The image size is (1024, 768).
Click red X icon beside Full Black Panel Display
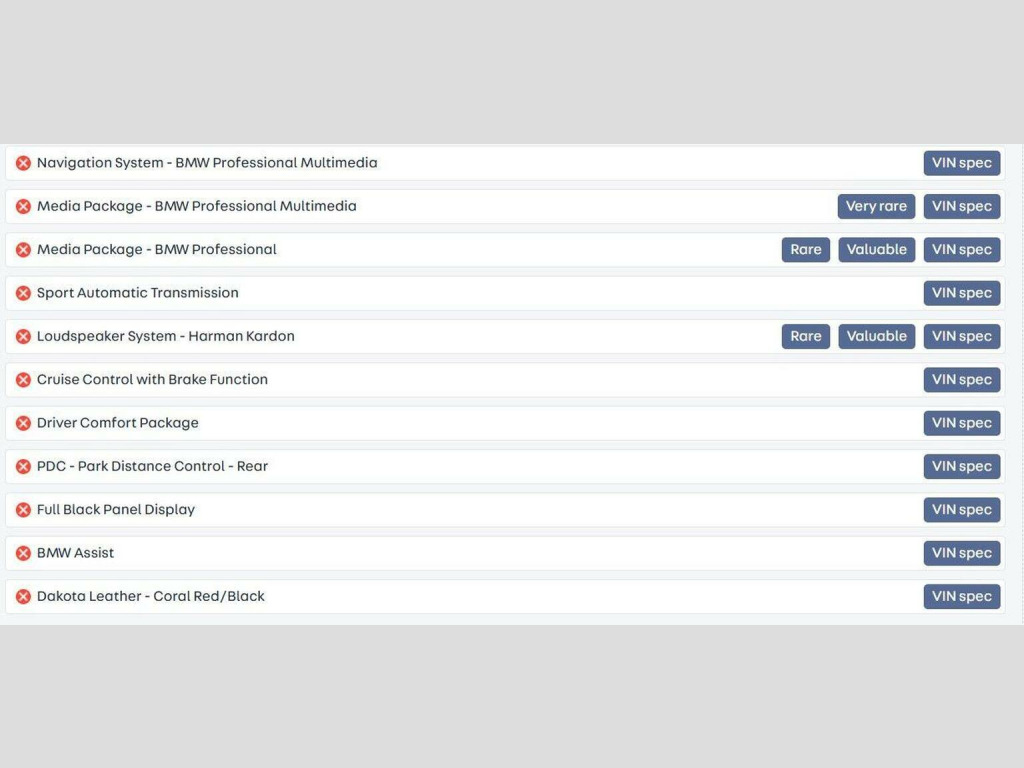[23, 510]
